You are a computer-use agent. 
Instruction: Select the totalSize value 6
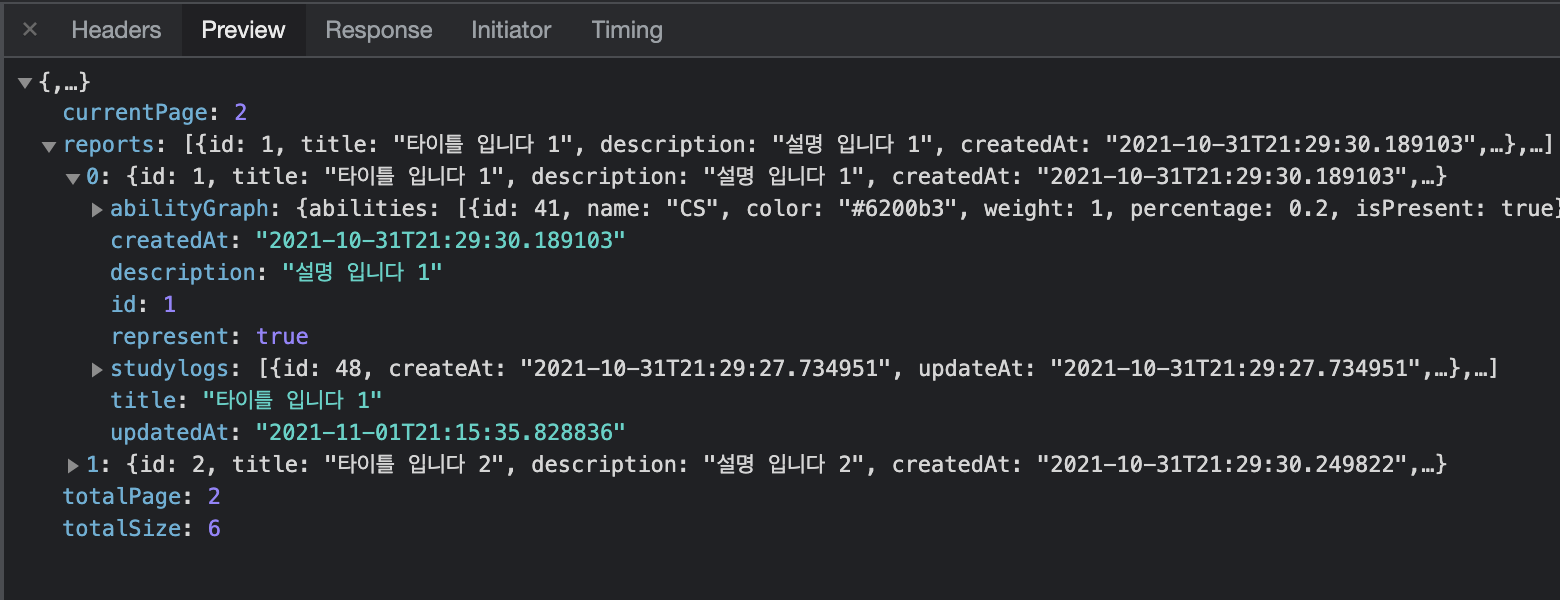click(x=213, y=528)
